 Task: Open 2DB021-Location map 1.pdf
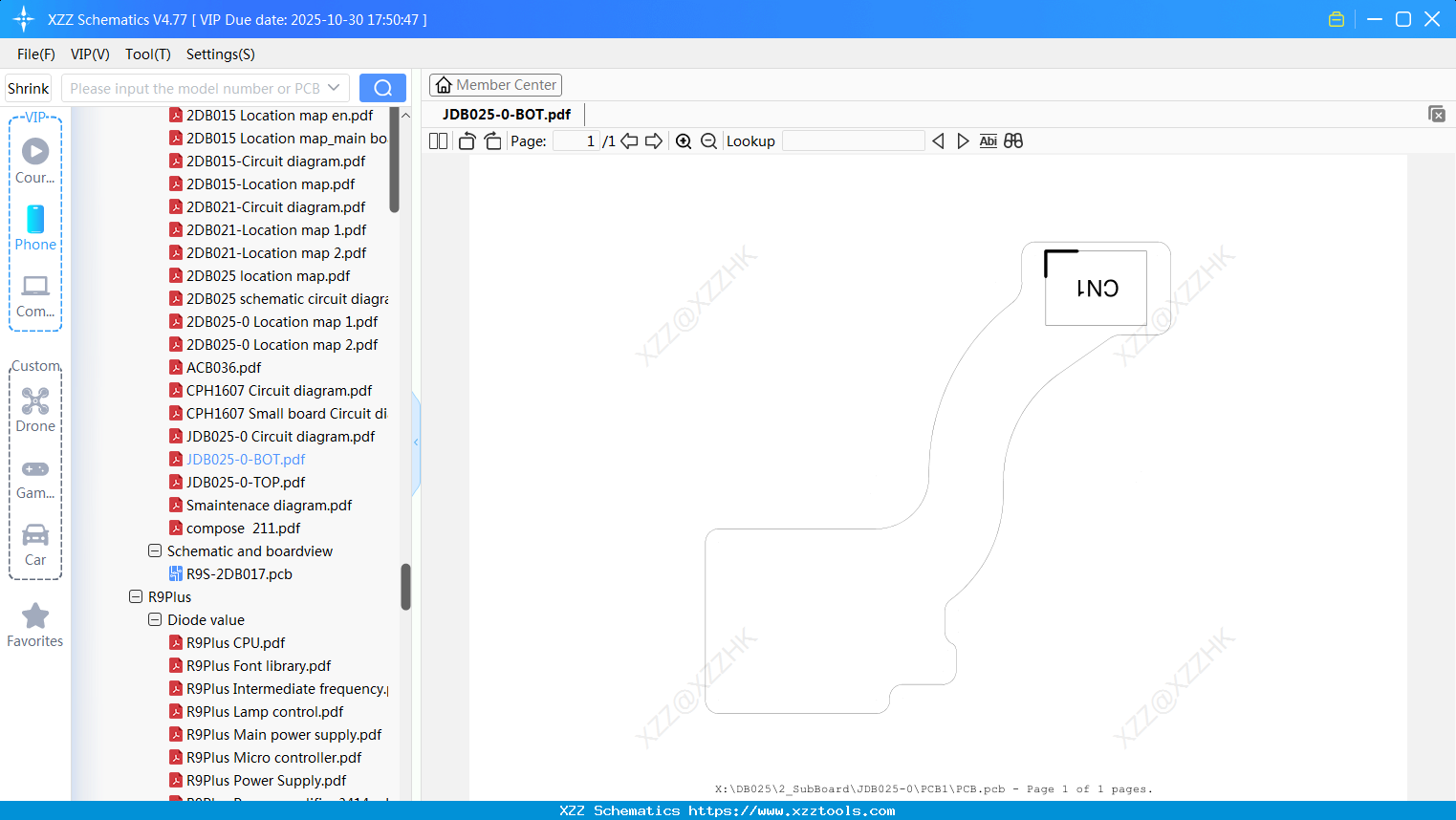pyautogui.click(x=276, y=230)
